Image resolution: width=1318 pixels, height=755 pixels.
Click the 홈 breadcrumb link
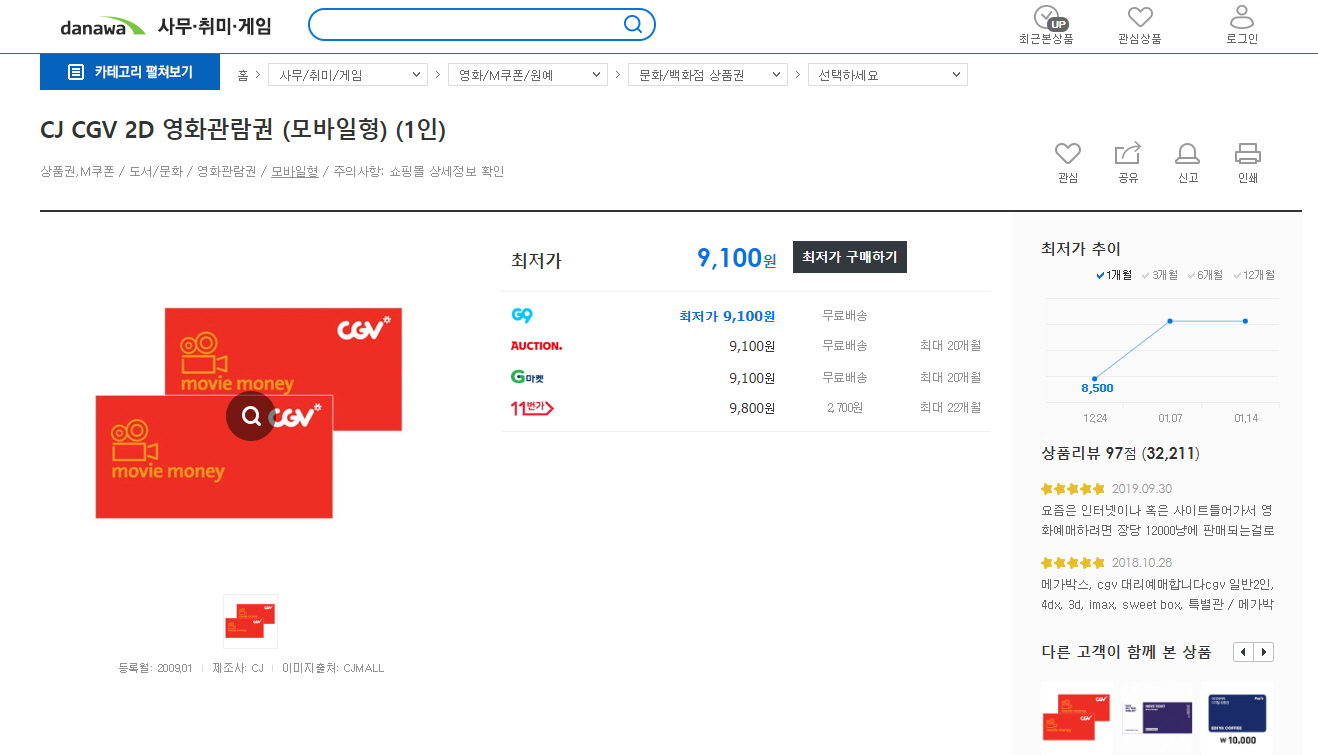tap(243, 75)
